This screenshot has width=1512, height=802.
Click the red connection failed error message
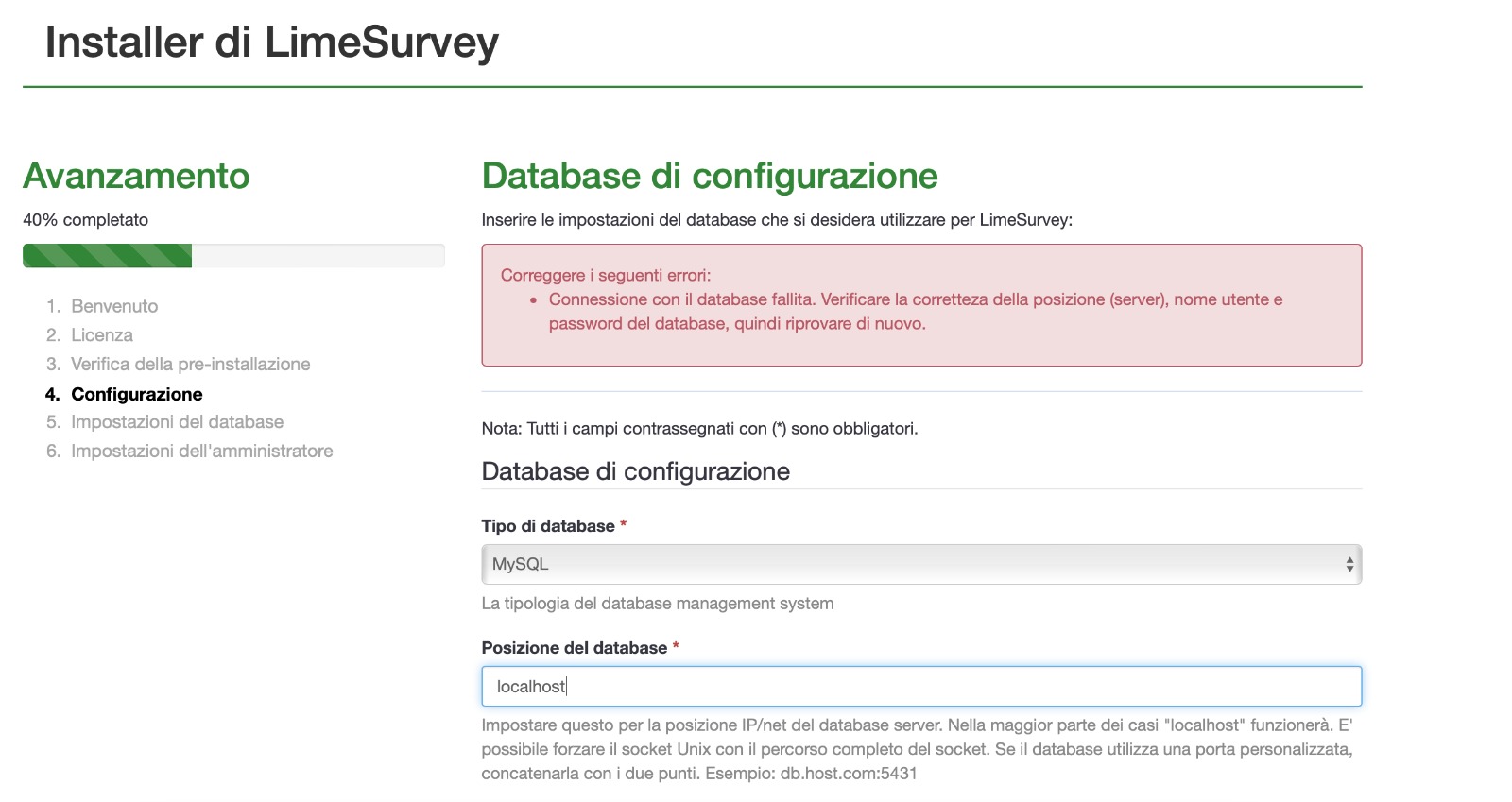[915, 312]
